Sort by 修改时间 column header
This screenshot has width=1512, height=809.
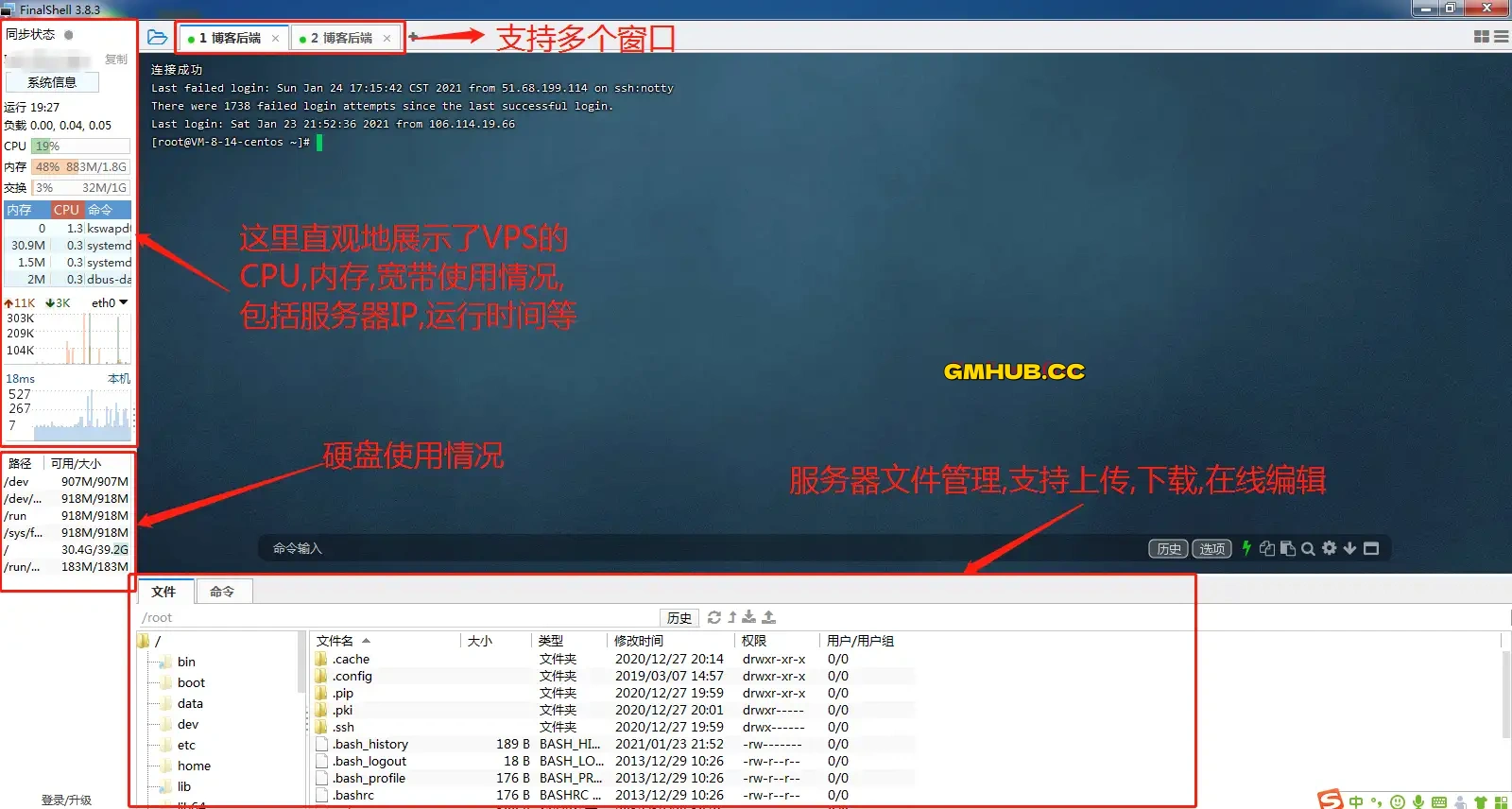pos(672,641)
